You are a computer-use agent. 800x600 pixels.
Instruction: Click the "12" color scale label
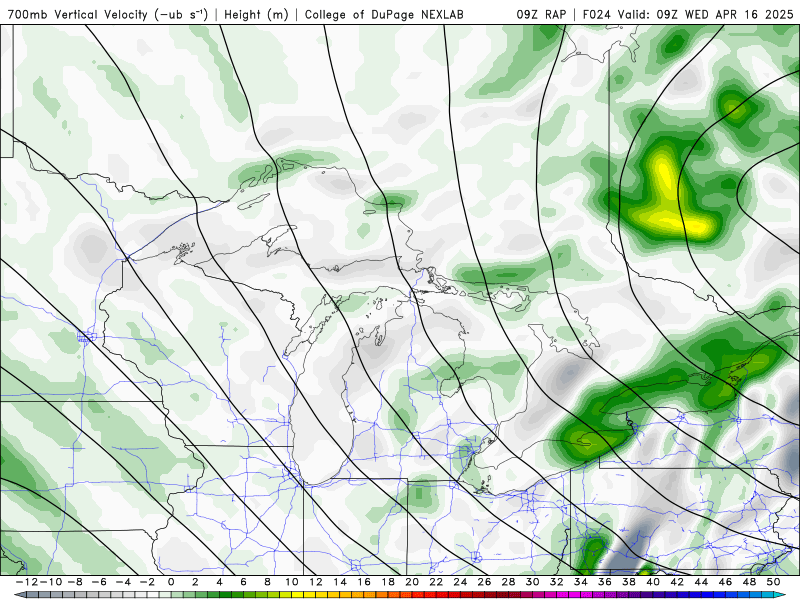(316, 582)
